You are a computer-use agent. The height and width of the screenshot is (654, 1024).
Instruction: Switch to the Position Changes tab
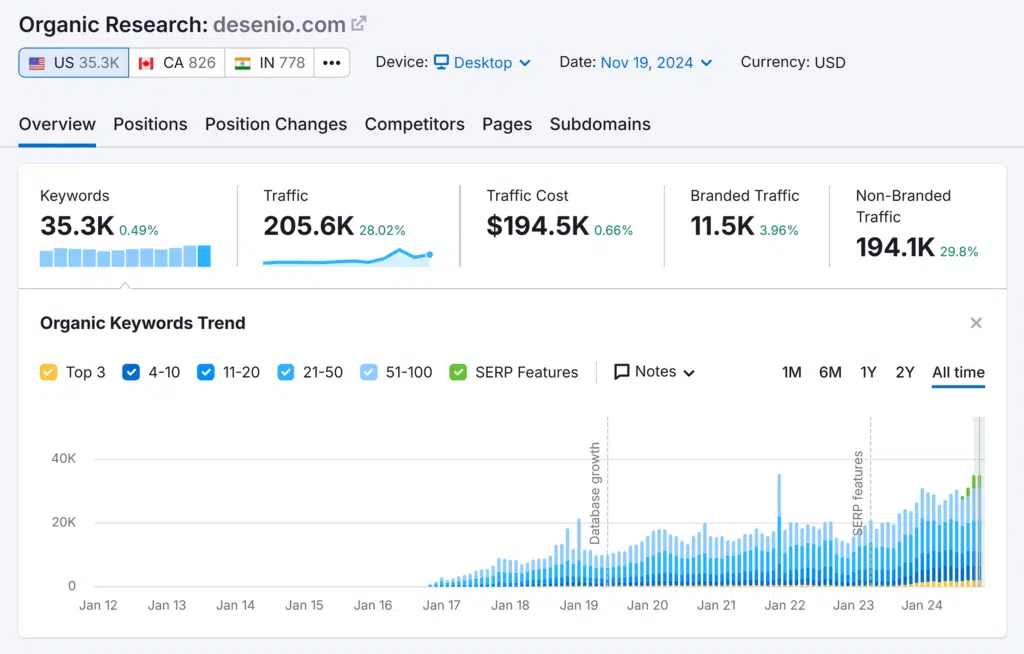click(x=276, y=124)
